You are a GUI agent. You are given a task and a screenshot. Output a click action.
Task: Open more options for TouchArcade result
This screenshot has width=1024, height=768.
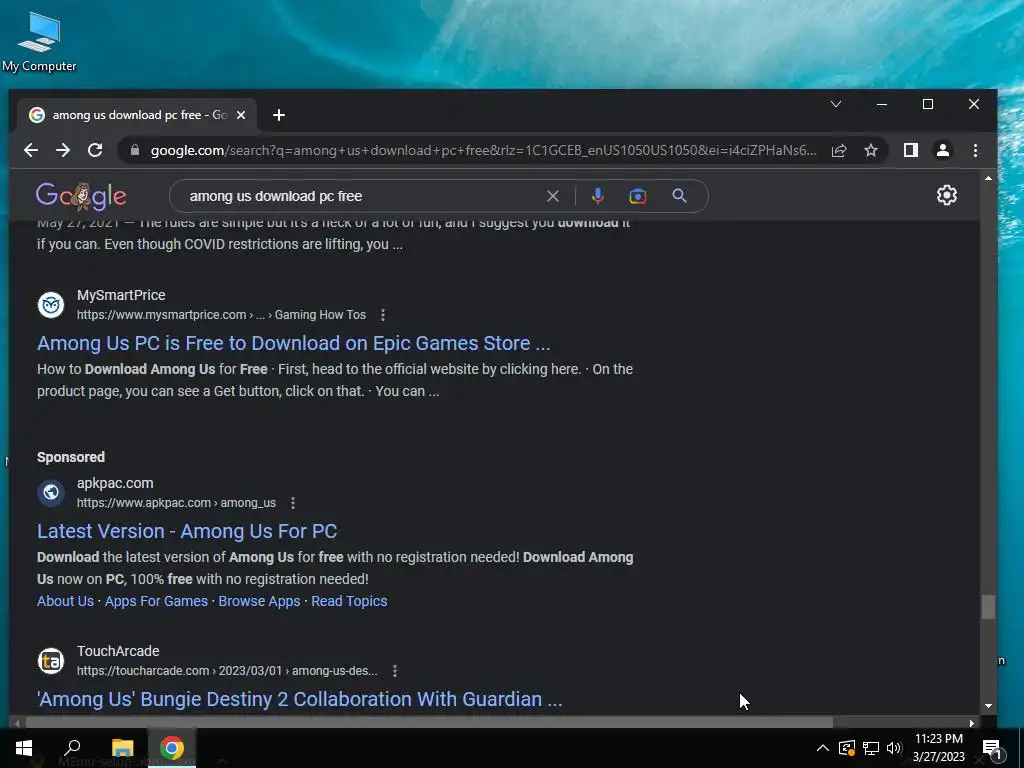[394, 671]
